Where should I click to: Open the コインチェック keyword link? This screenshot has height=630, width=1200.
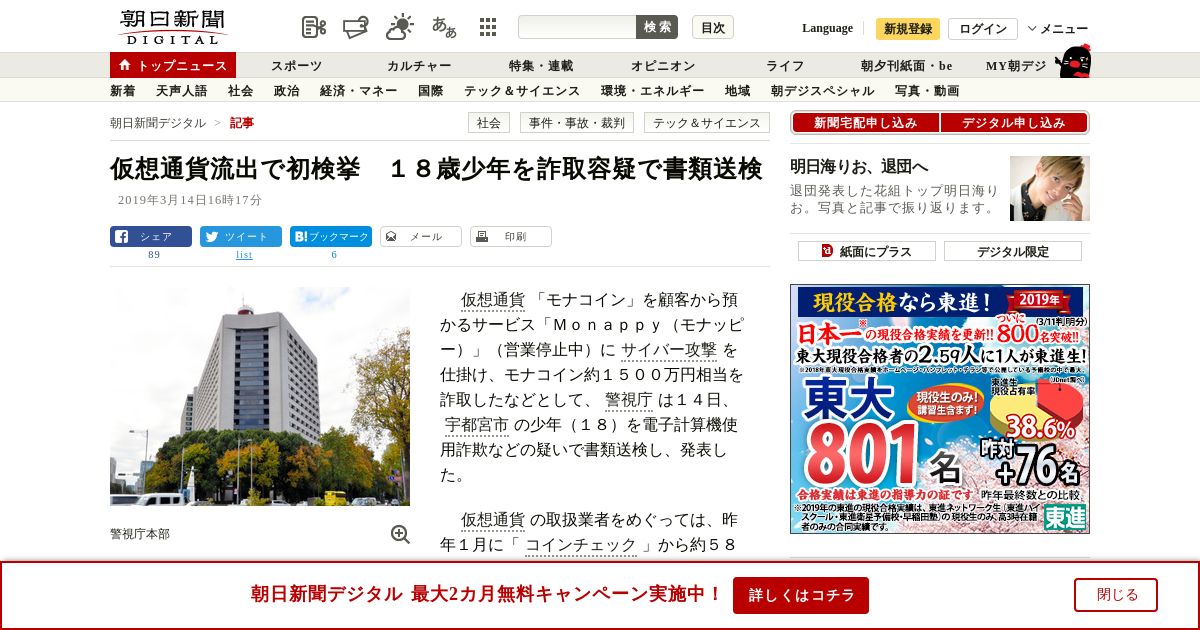click(x=581, y=545)
